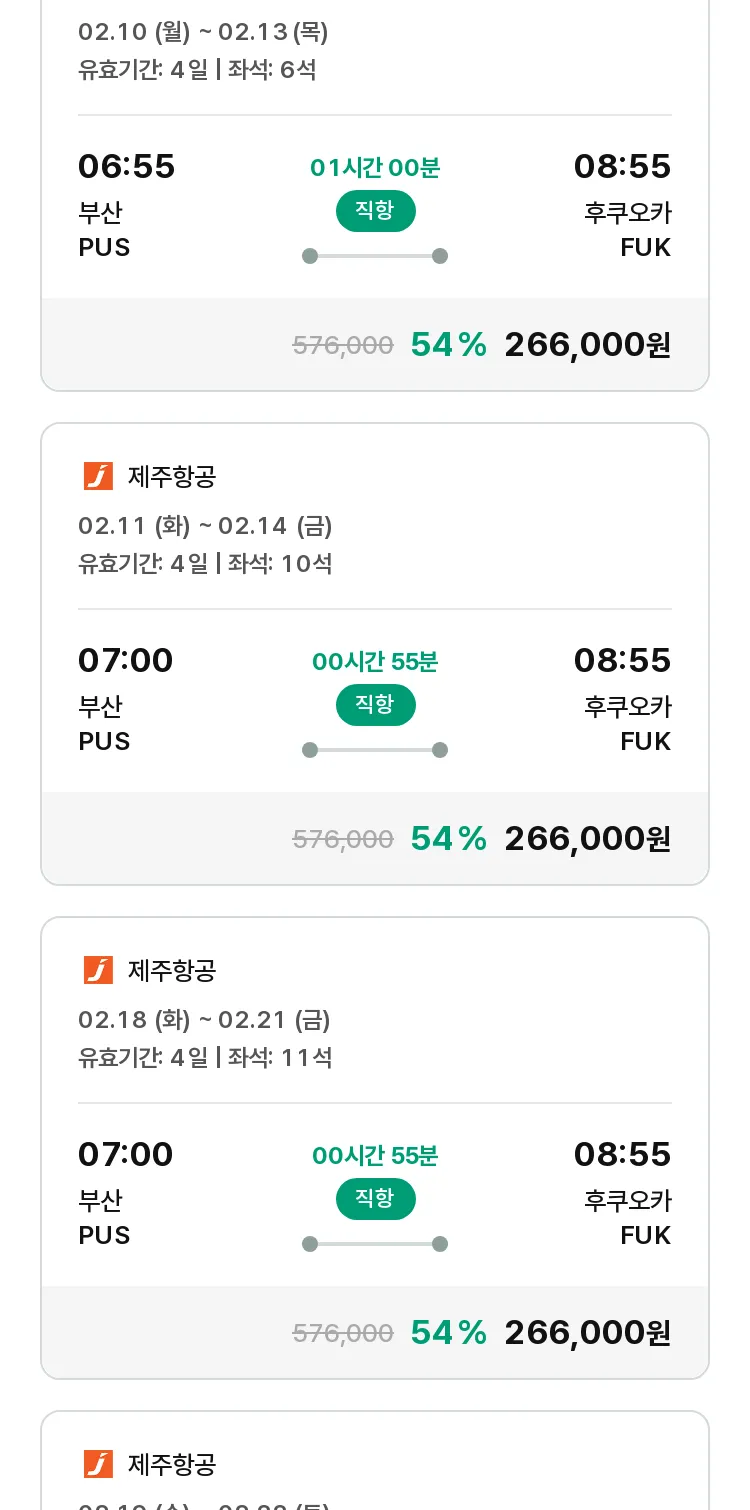Tap the 06:55 부산 departure time
Viewport: 750px width, 1510px height.
(x=126, y=166)
